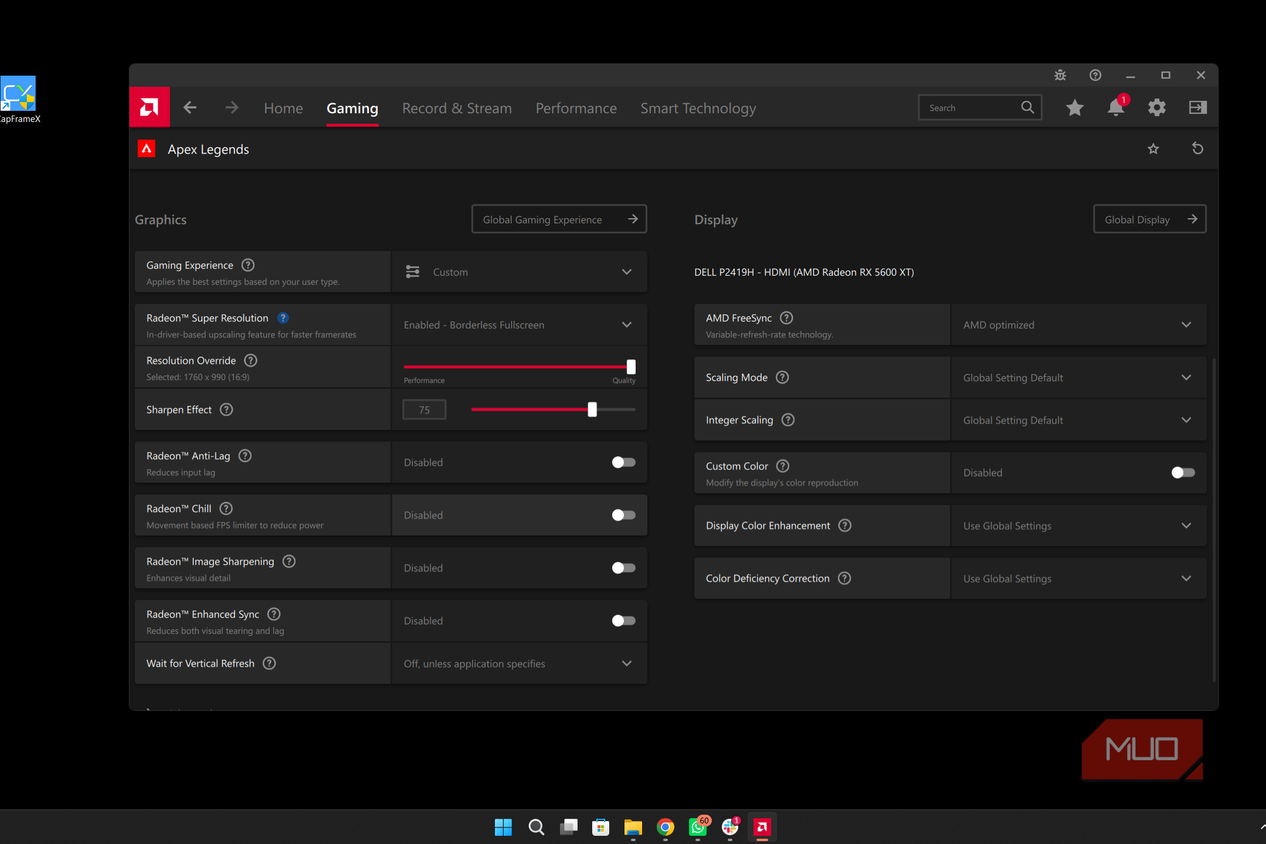Viewport: 1266px width, 844px height.
Task: Favorite the Apex Legends profile star
Action: (x=1153, y=149)
